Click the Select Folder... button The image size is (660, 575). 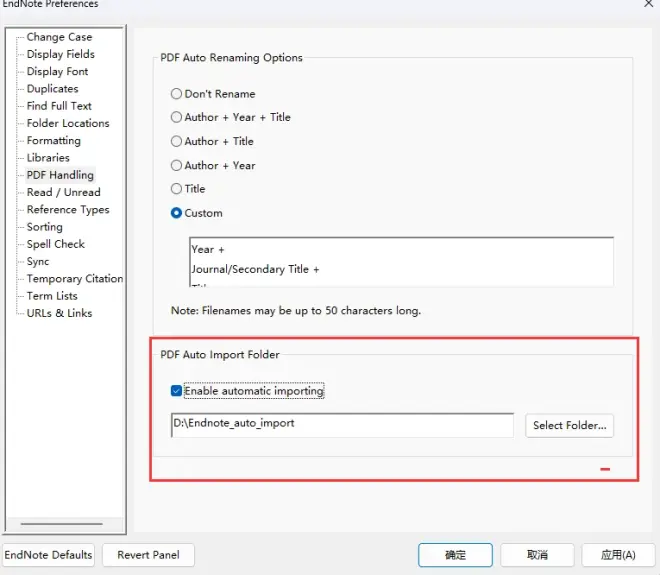pyautogui.click(x=570, y=426)
